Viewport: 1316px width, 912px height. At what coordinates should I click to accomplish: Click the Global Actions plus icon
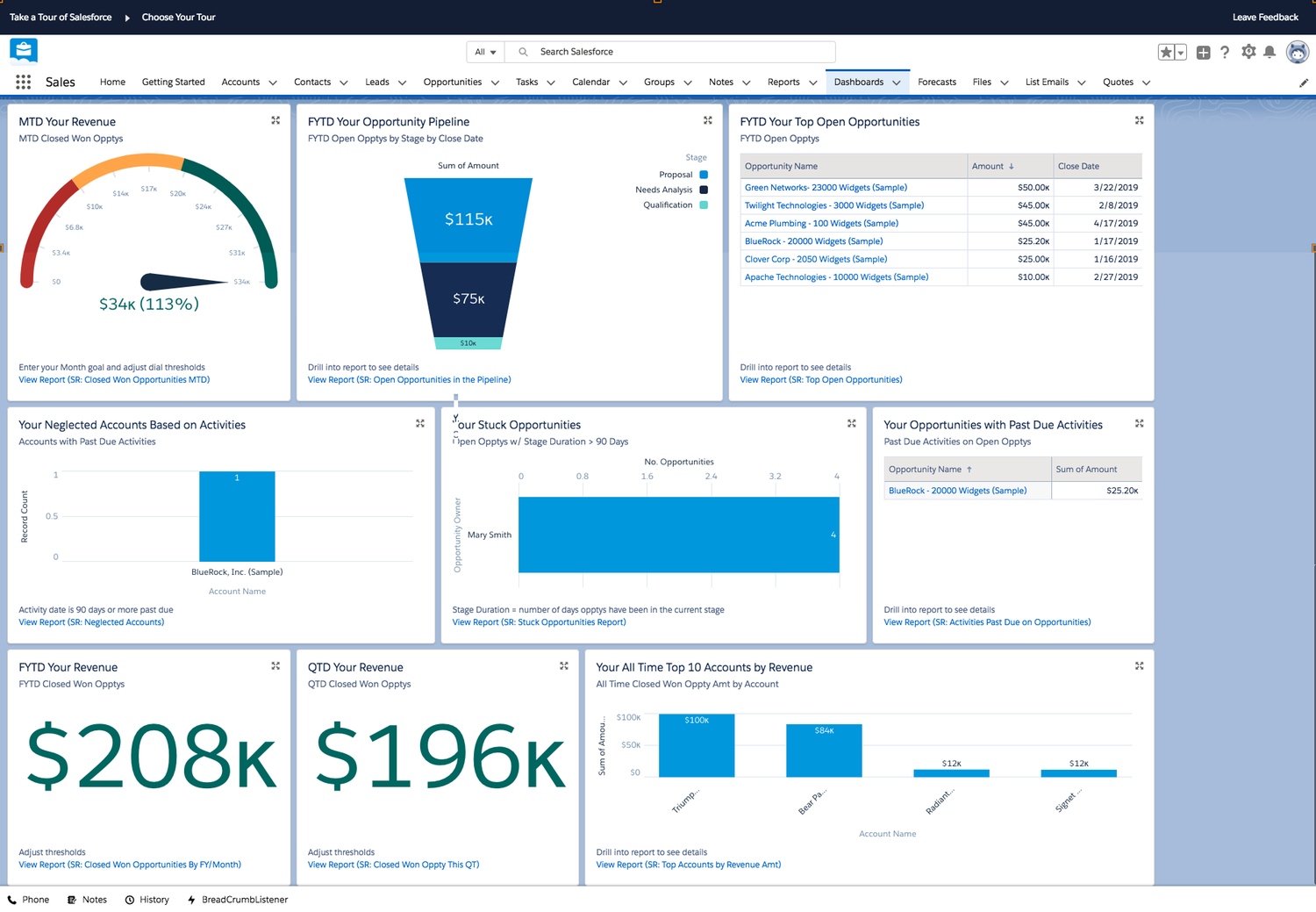1203,53
